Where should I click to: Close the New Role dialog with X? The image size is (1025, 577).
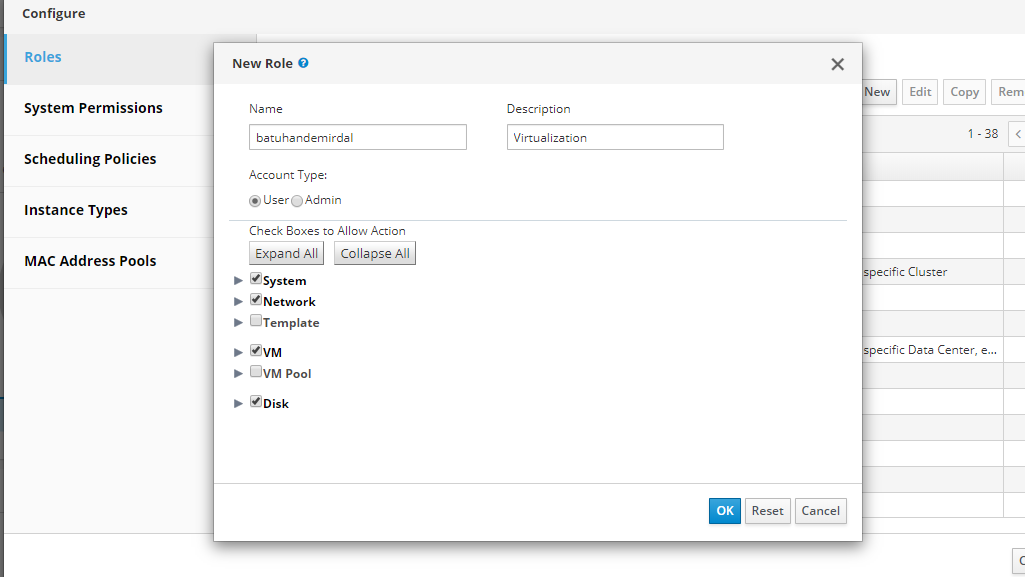[x=837, y=64]
